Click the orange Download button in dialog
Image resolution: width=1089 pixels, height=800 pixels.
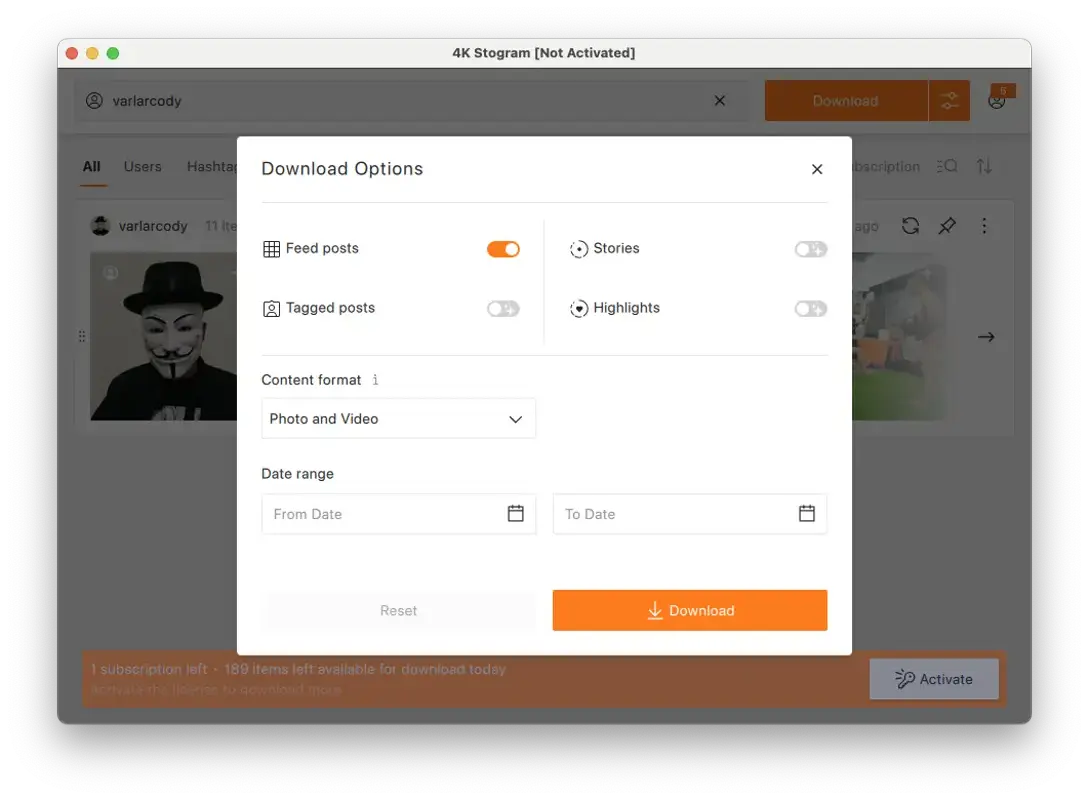(x=689, y=611)
